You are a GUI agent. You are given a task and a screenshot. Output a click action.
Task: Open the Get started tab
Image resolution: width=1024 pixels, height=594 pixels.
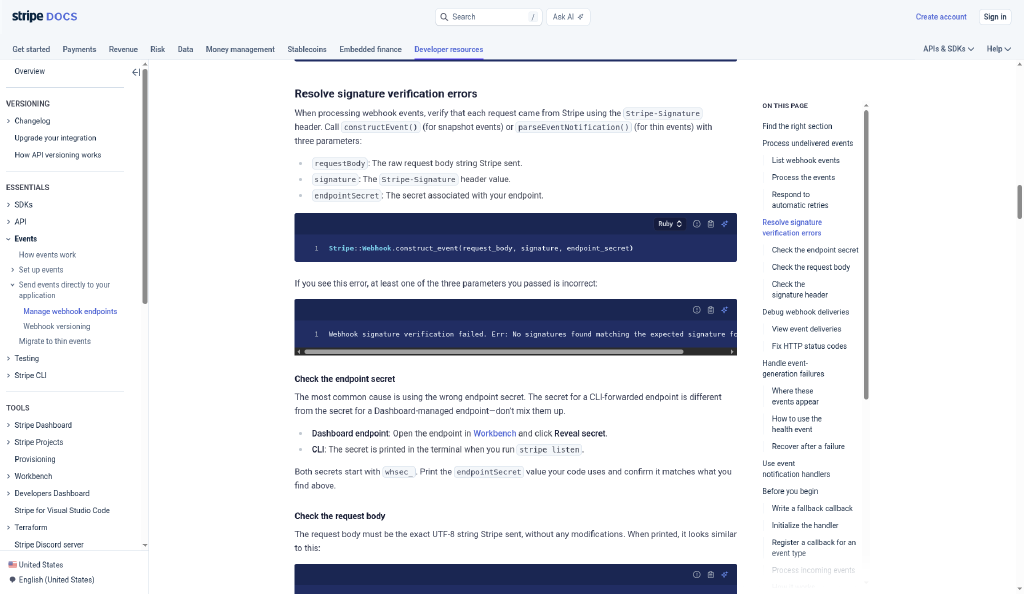click(x=31, y=49)
